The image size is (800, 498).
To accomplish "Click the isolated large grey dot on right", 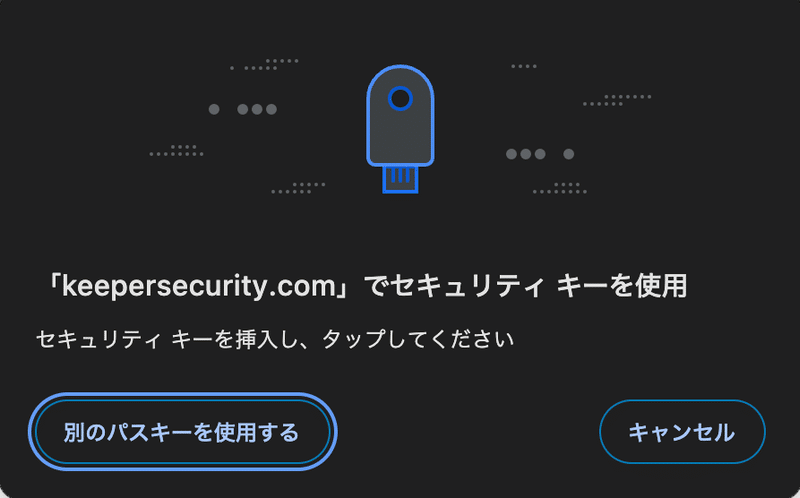I will click(569, 154).
